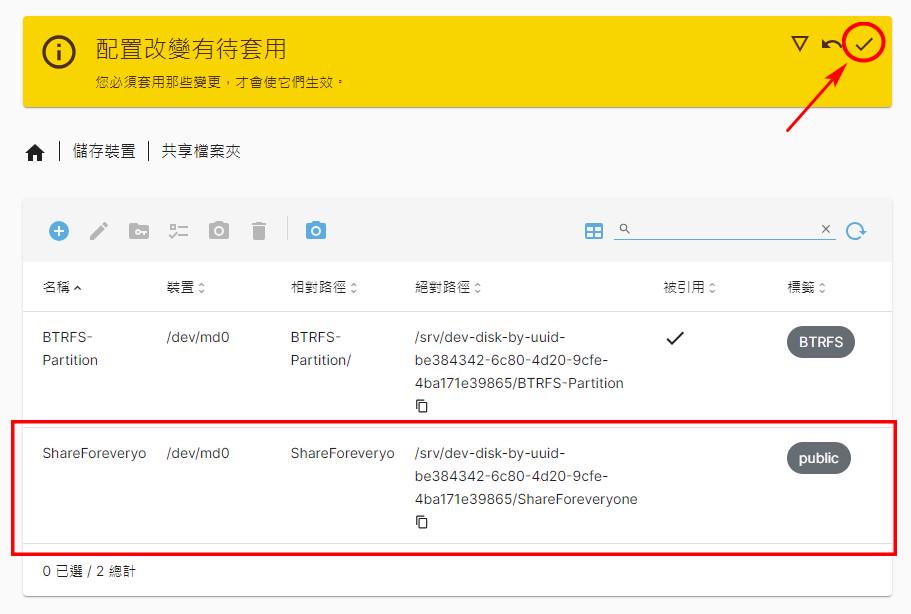Click the grey camera snapshot icon
Viewport: 911px width, 614px height.
[x=218, y=231]
